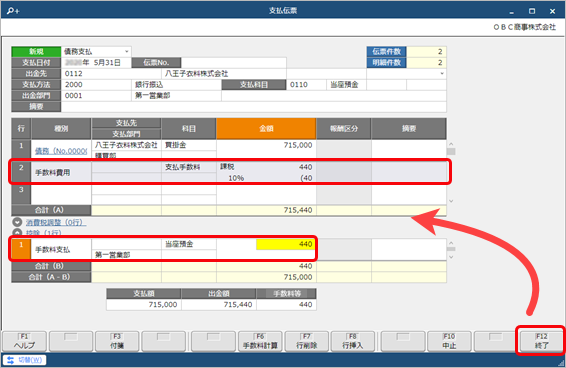This screenshot has height=368, width=566.
Task: Click the F8 行挿入 button
Action: [353, 341]
